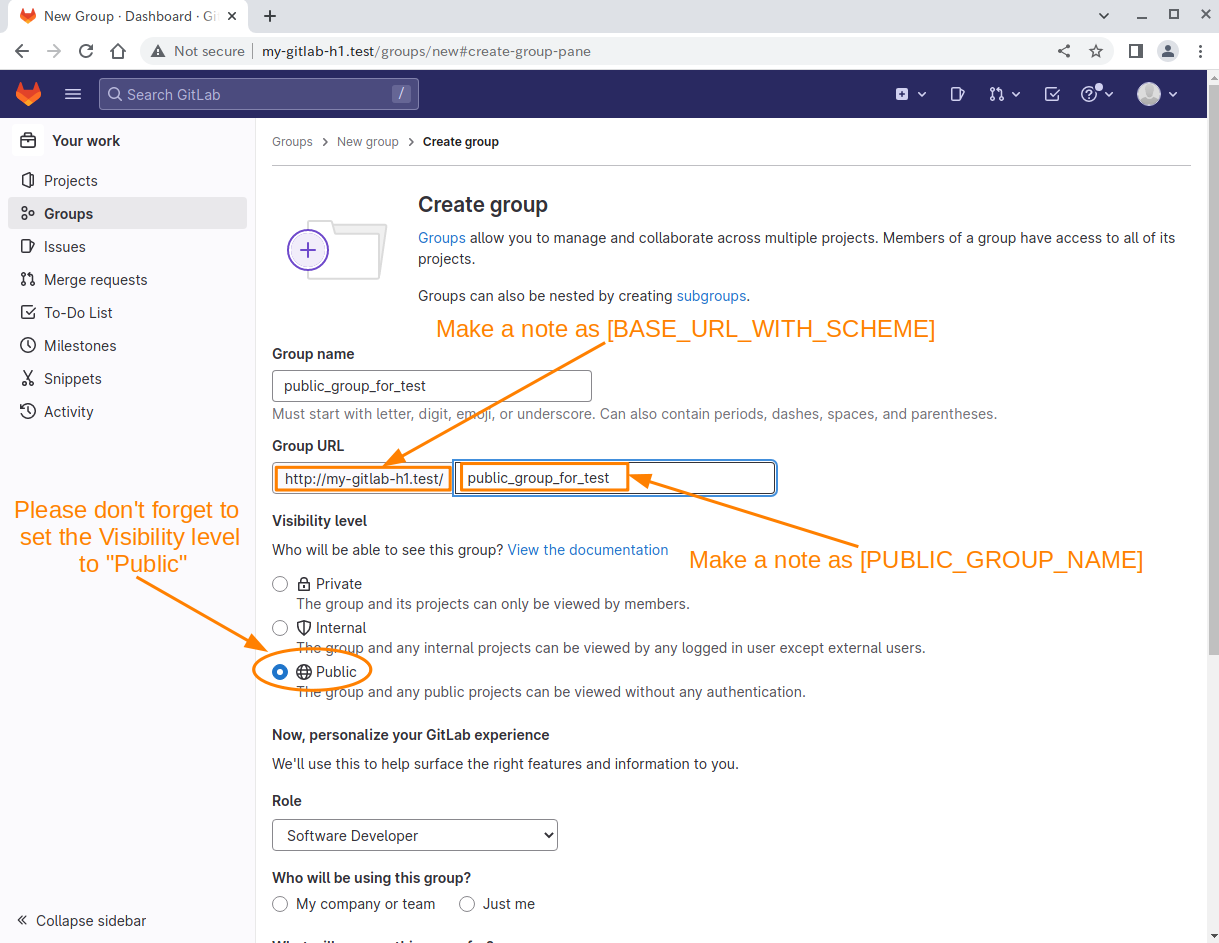Open the To-Do list checkmark icon
This screenshot has height=943, width=1219.
click(1052, 94)
